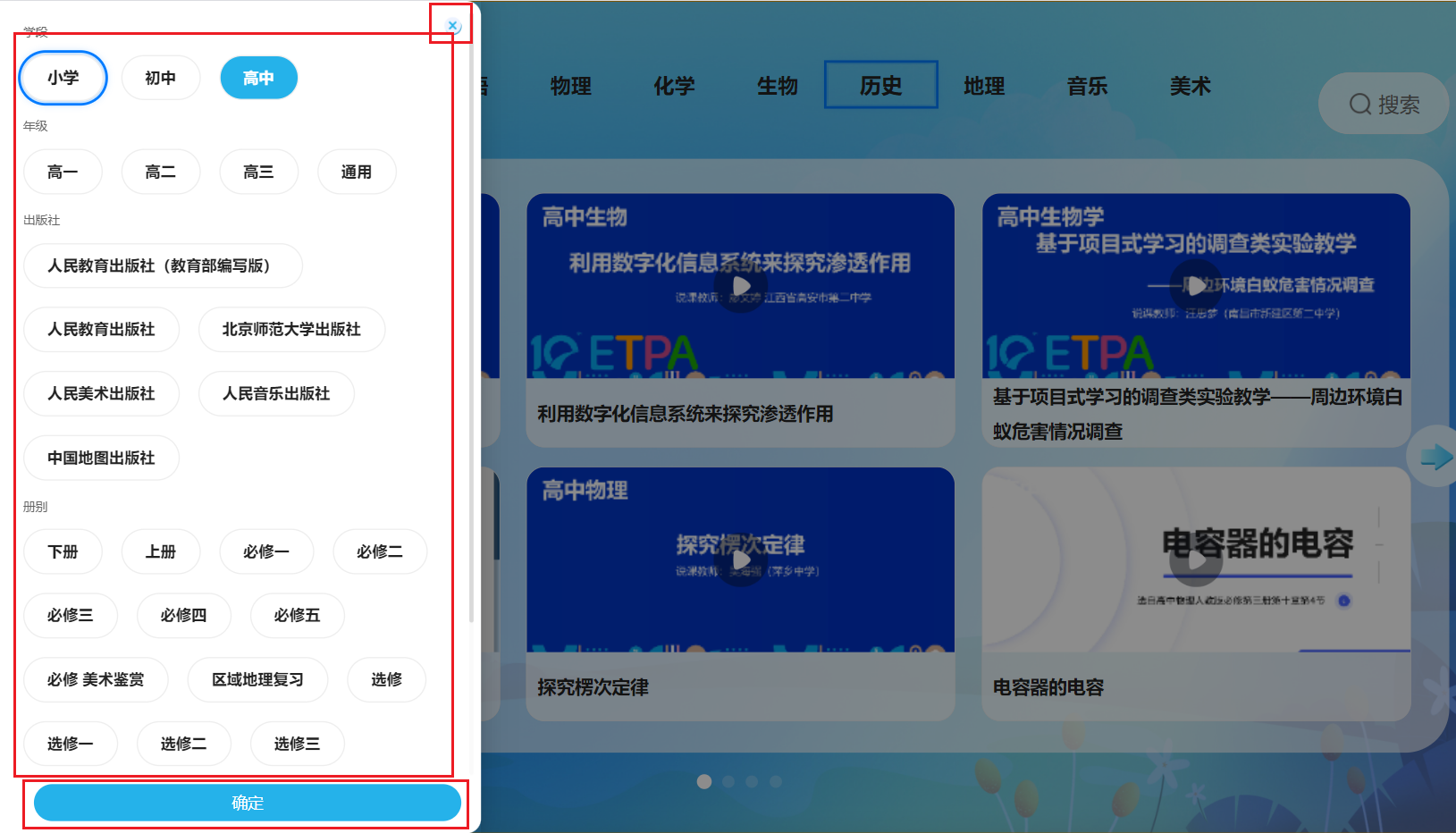1456x833 pixels.
Task: Choose the 通用 grade option
Action: click(357, 172)
